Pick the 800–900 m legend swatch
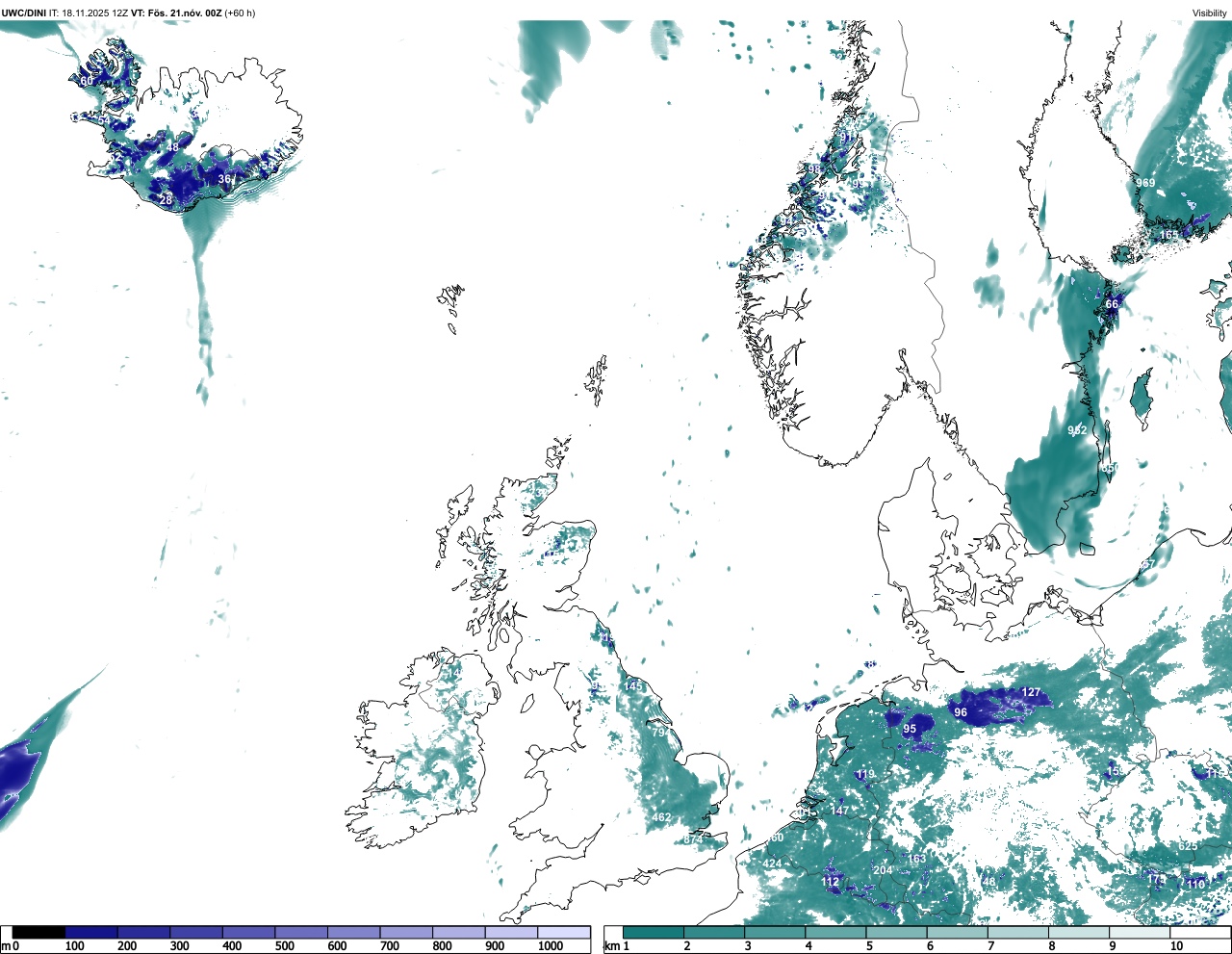Image resolution: width=1232 pixels, height=954 pixels. pos(459,932)
